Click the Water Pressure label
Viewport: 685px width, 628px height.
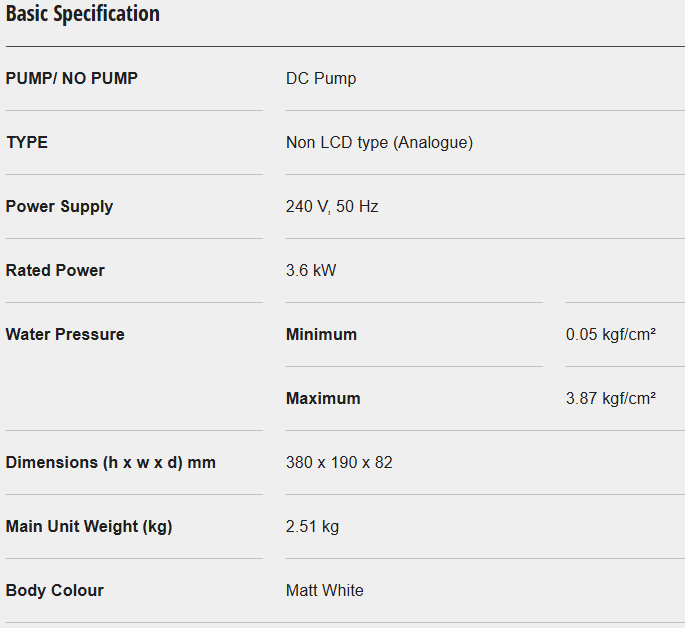coord(65,334)
